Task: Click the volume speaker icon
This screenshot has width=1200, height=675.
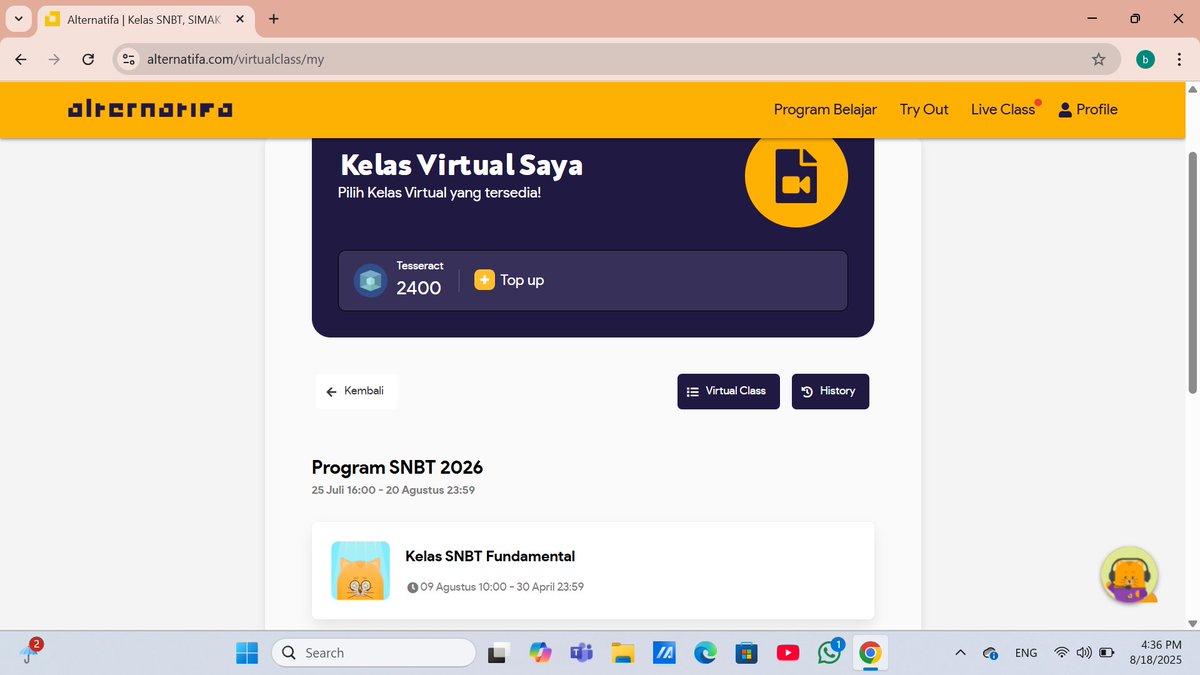Action: click(x=1084, y=653)
